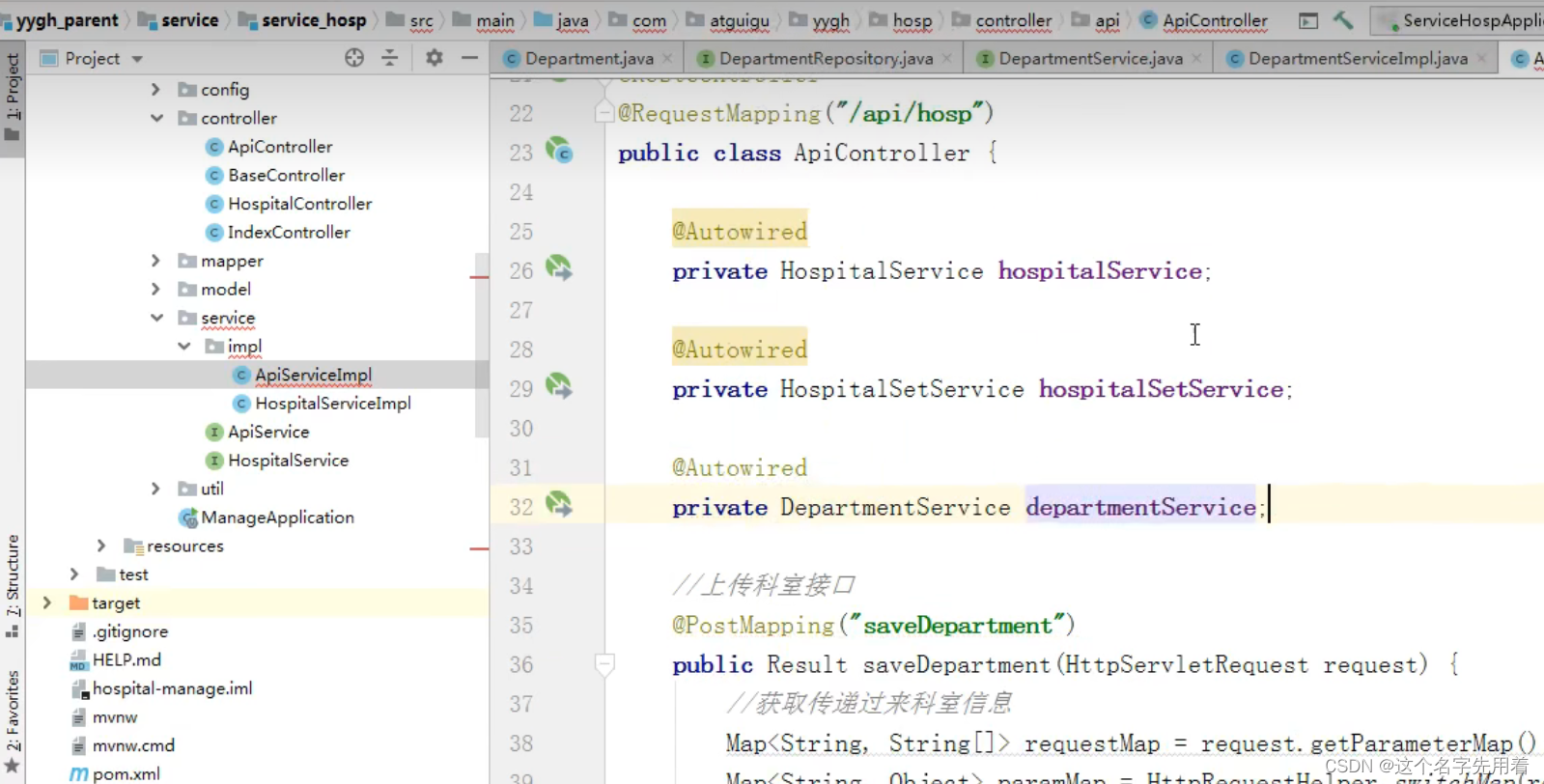Click the autowired gutter icon on line 29

click(559, 386)
